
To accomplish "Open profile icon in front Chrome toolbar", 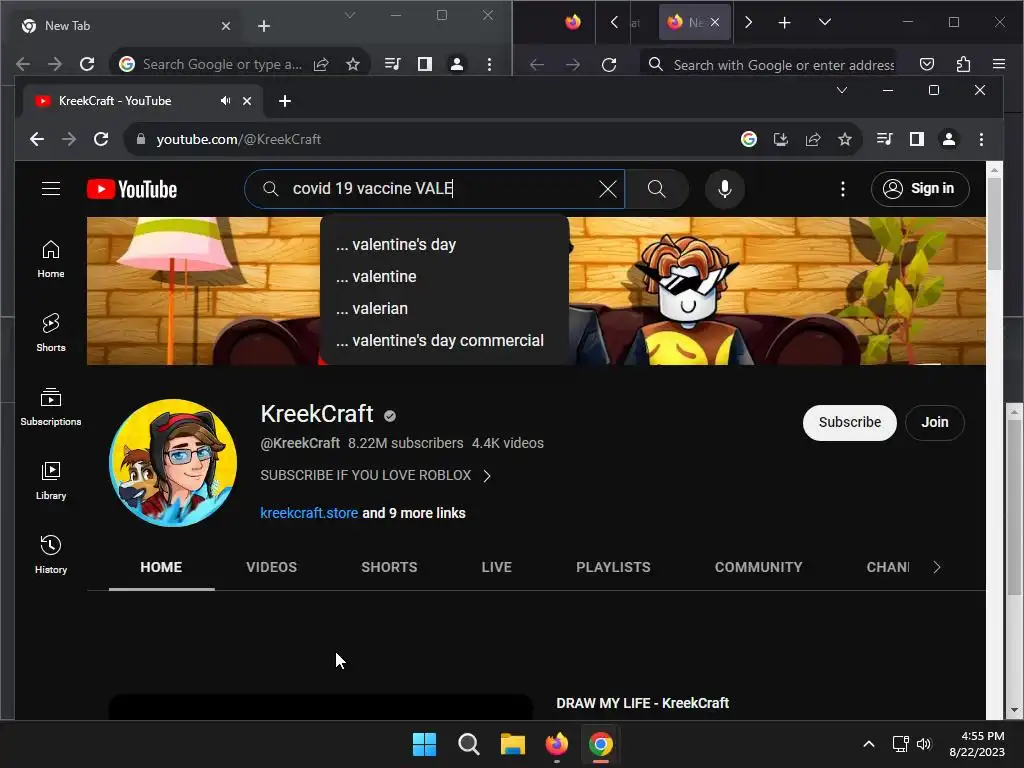I will click(948, 139).
